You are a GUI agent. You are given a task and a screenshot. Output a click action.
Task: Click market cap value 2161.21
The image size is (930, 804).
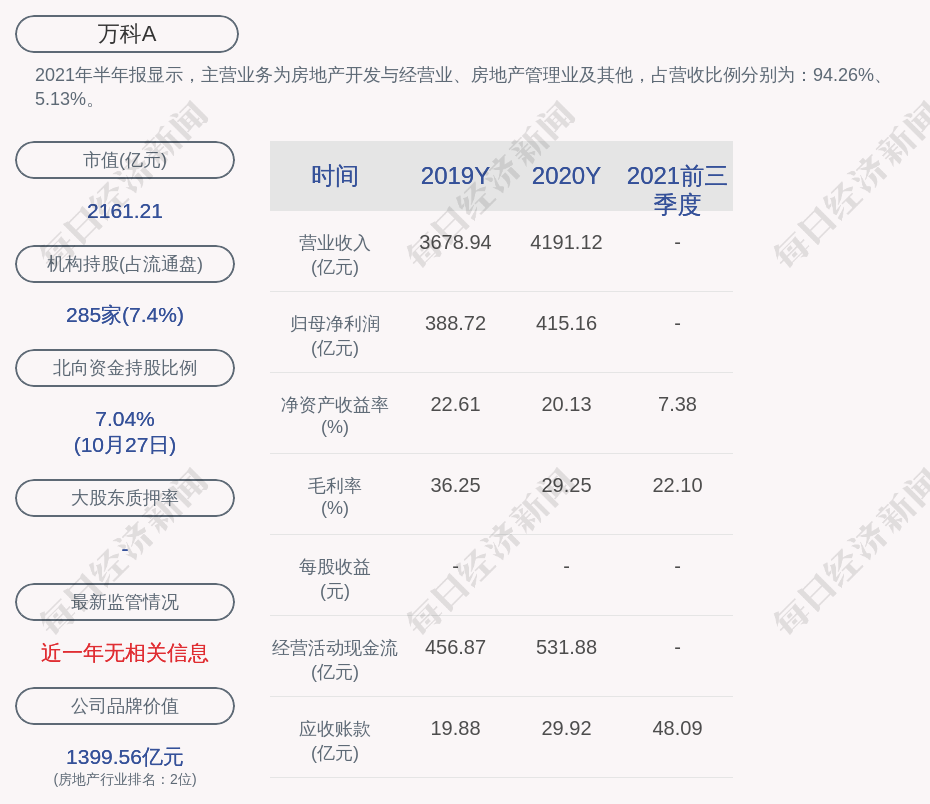[125, 211]
